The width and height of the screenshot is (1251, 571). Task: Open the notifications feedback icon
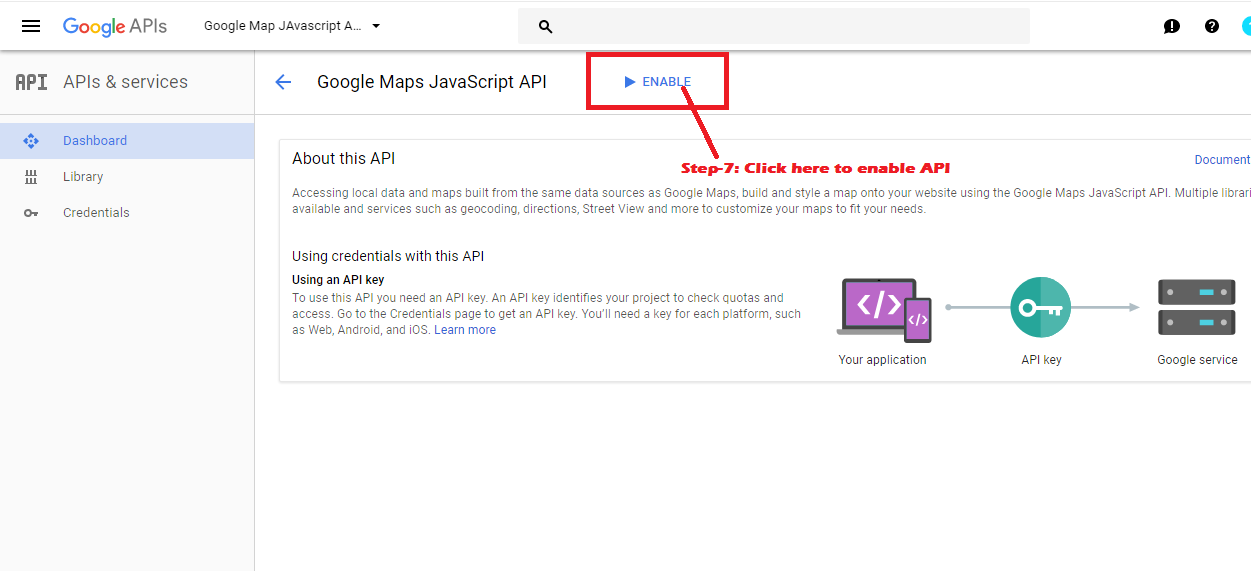(1172, 27)
